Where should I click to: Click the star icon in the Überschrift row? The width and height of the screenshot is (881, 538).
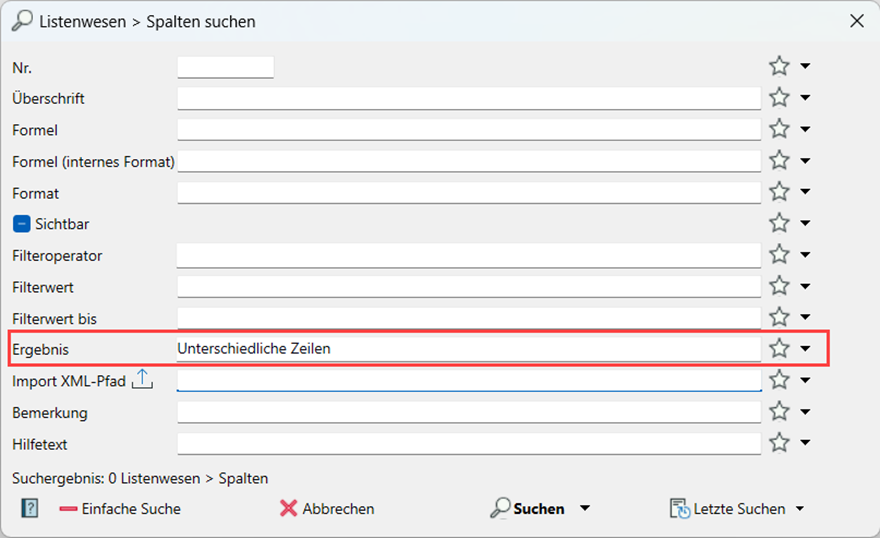pos(779,98)
